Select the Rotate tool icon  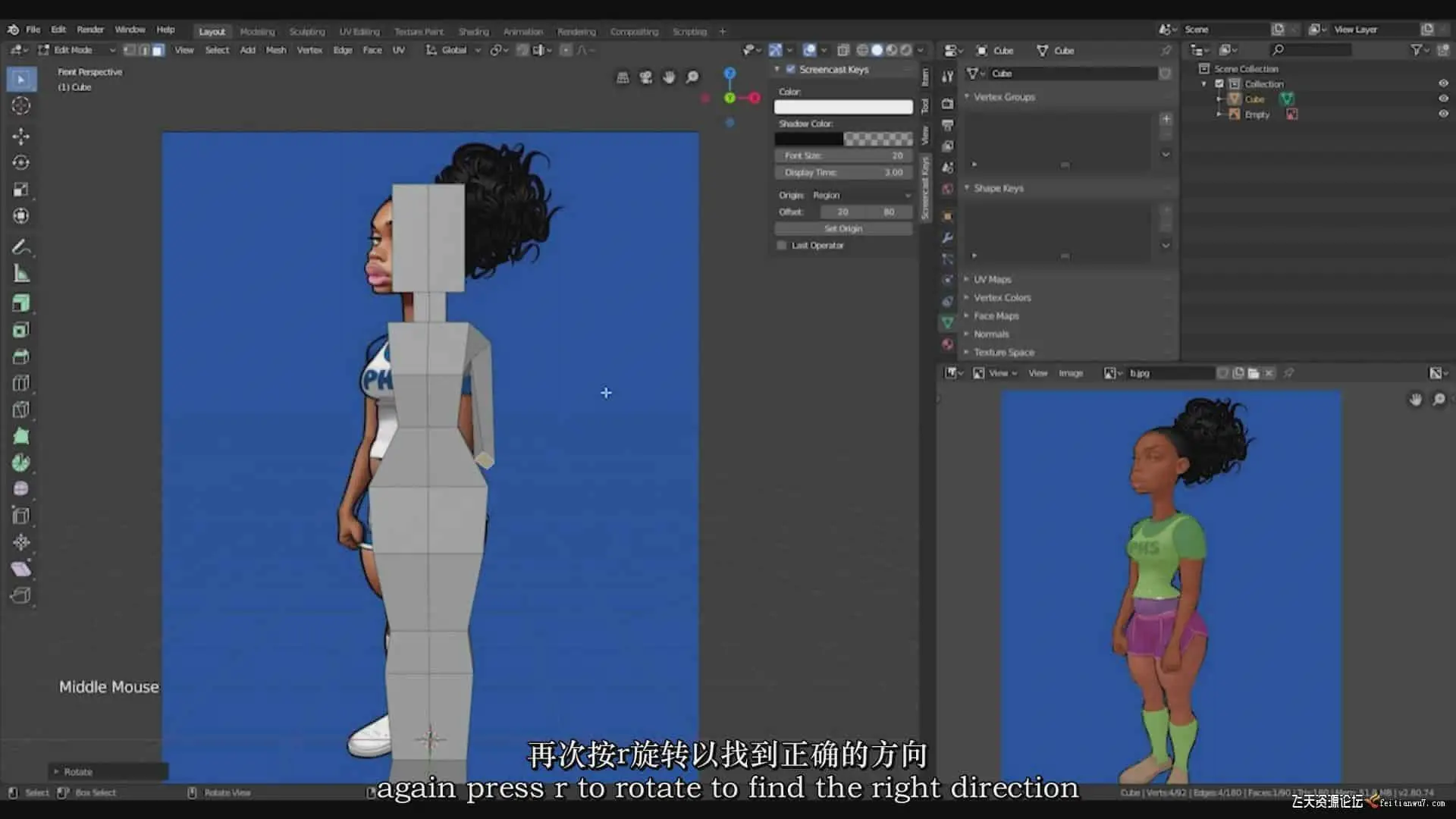[21, 163]
